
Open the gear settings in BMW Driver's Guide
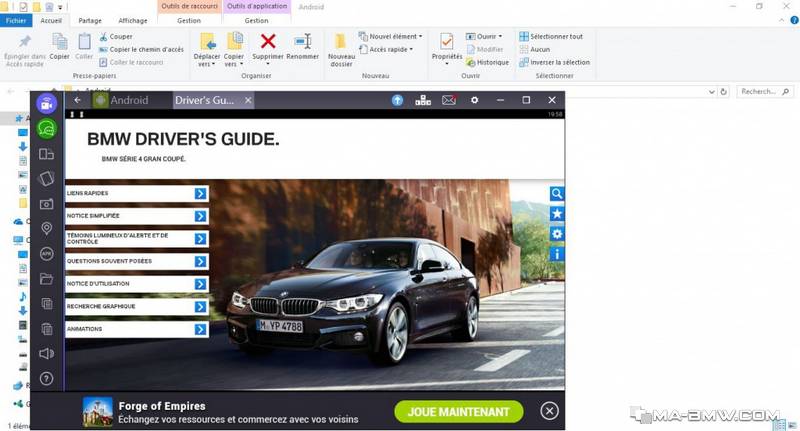[557, 234]
